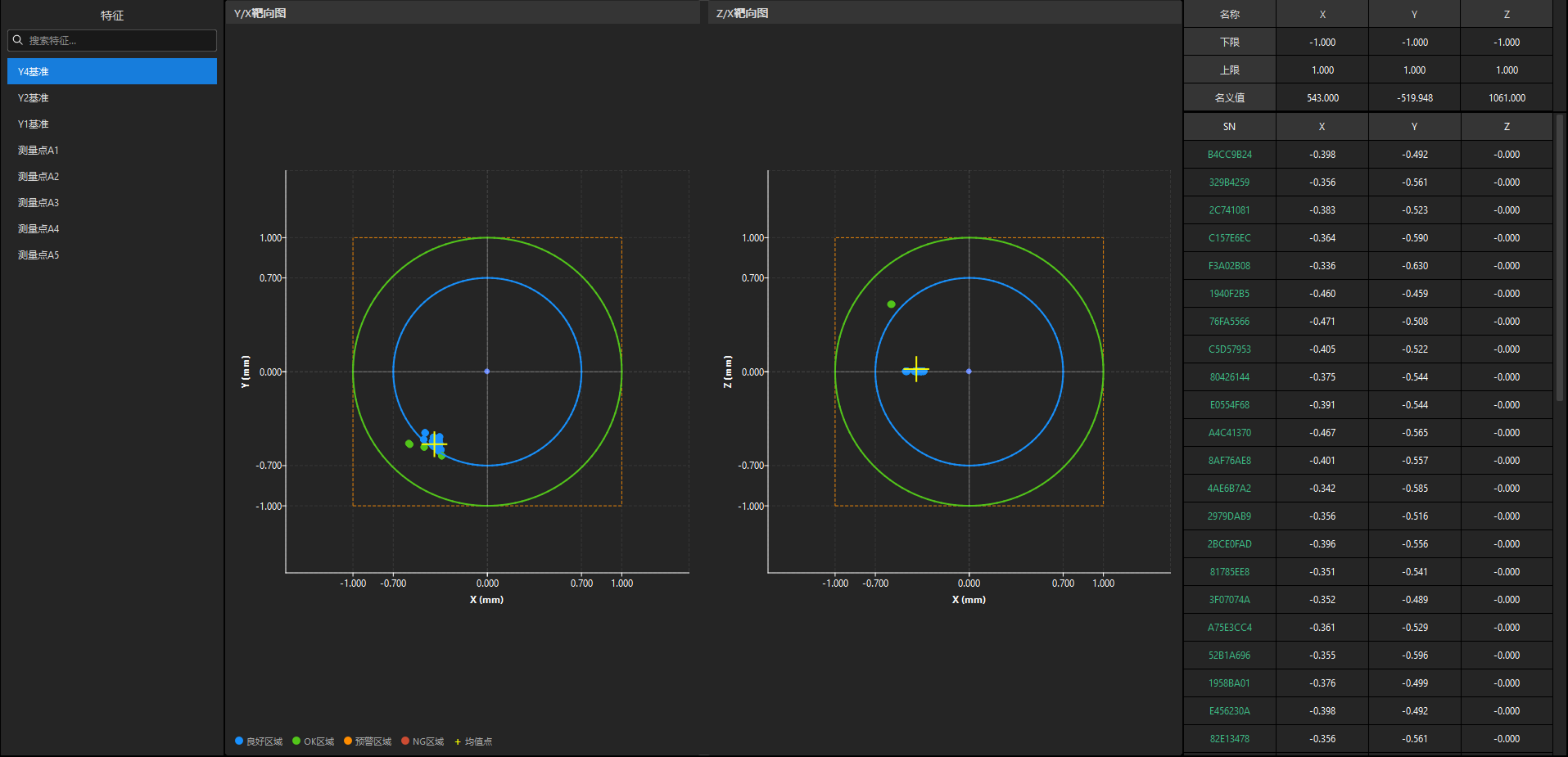This screenshot has width=1568, height=757.
Task: Click the 下限 row label
Action: coord(1229,42)
